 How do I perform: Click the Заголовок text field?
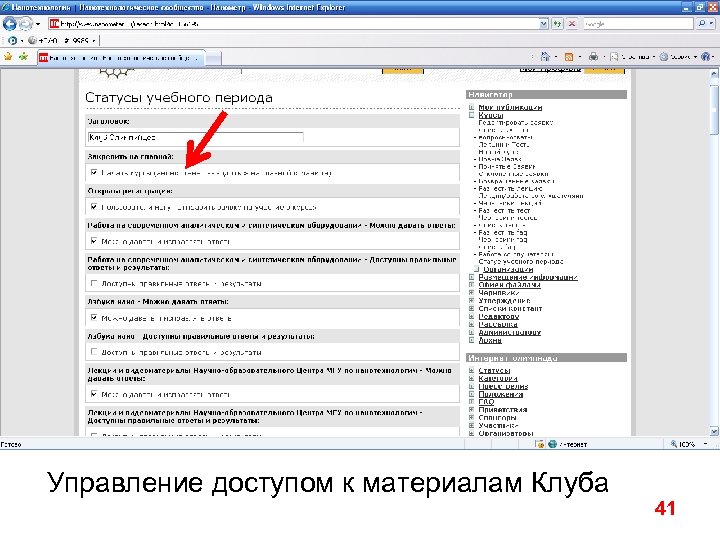(x=195, y=137)
